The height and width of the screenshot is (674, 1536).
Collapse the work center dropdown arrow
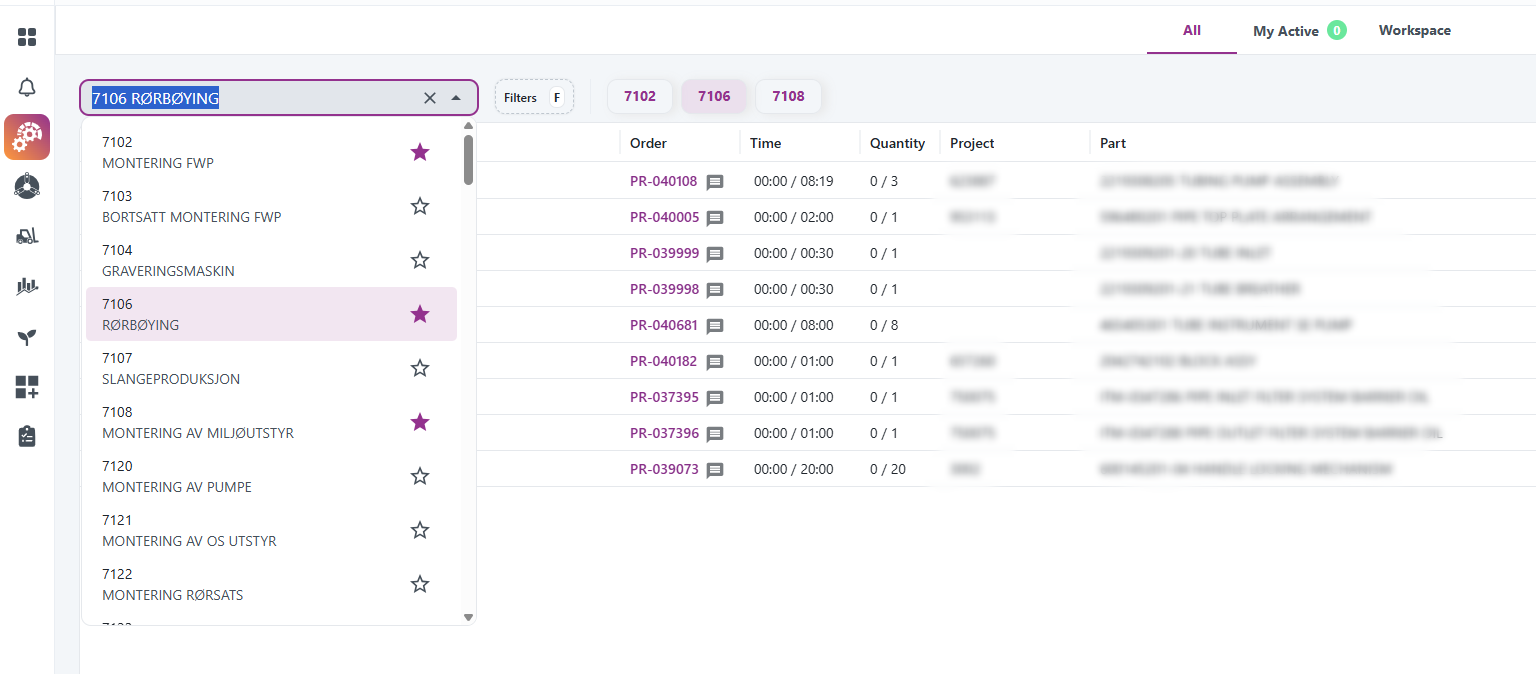(x=456, y=98)
